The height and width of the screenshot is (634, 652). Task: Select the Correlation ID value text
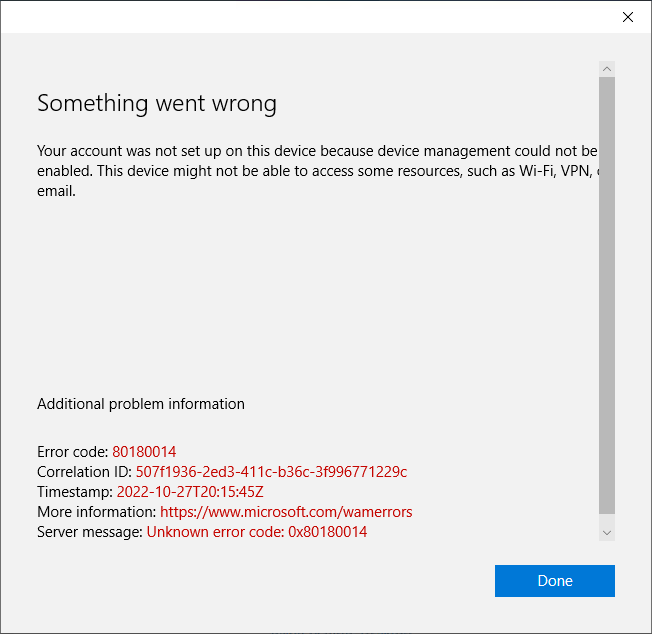tap(271, 472)
